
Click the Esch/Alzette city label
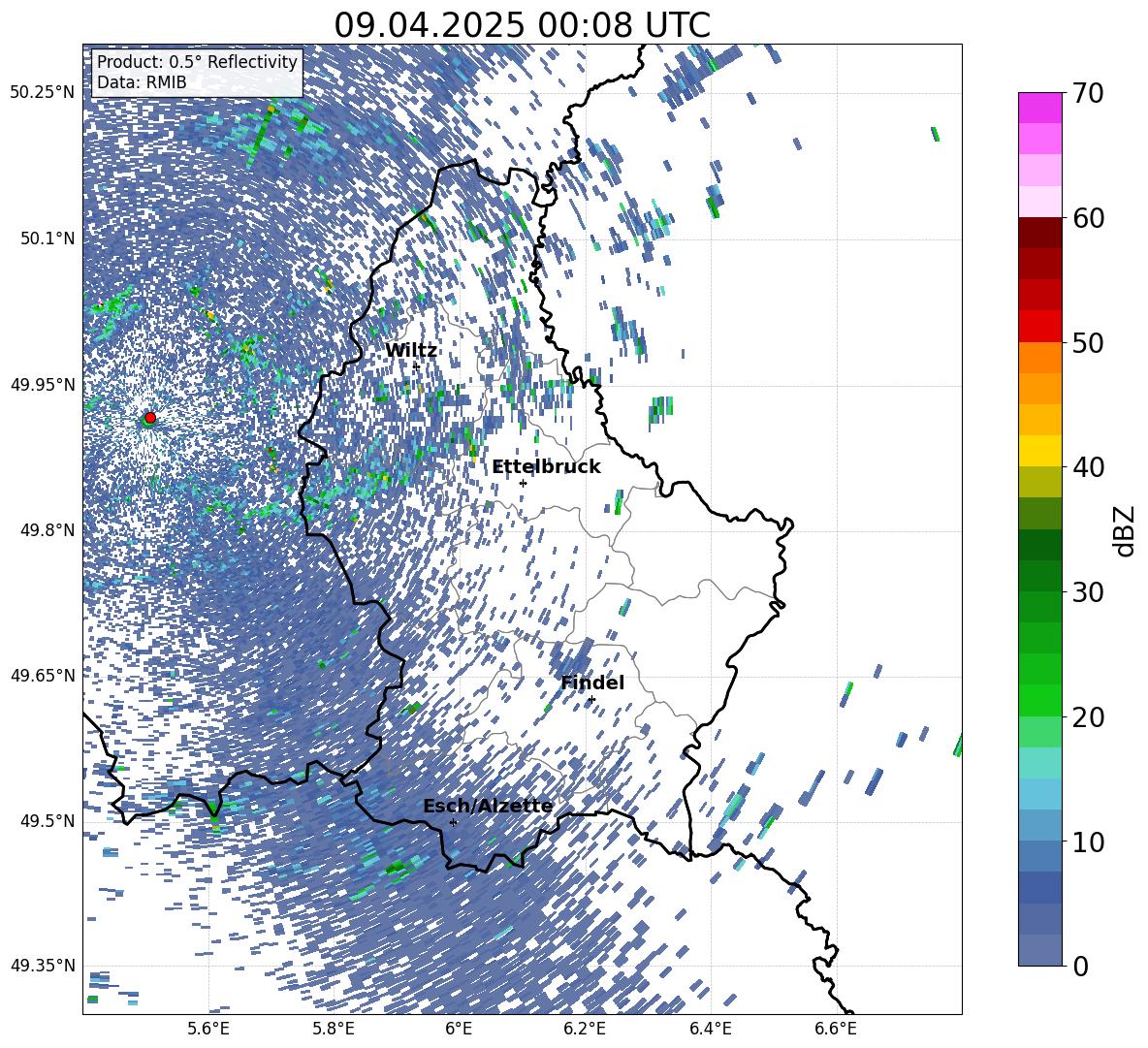click(x=488, y=807)
